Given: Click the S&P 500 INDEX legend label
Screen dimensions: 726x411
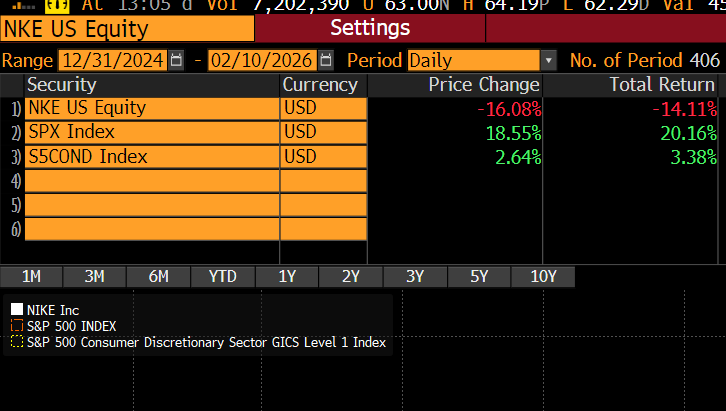Looking at the screenshot, I should [x=71, y=326].
